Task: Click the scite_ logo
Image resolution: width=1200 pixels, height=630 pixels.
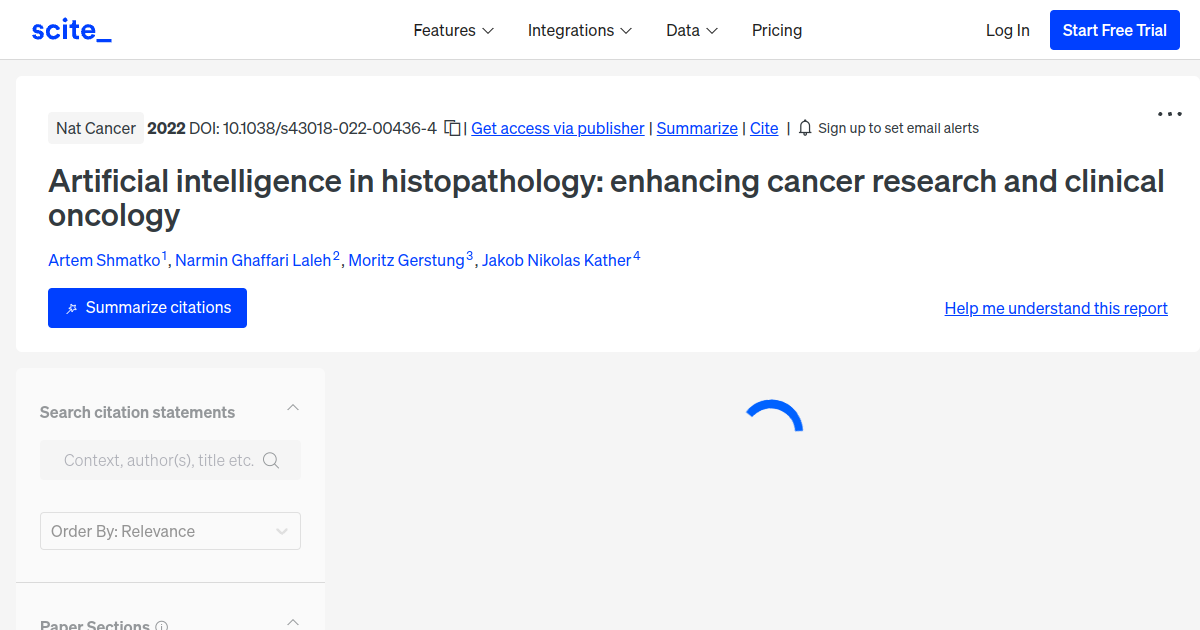Action: (71, 30)
